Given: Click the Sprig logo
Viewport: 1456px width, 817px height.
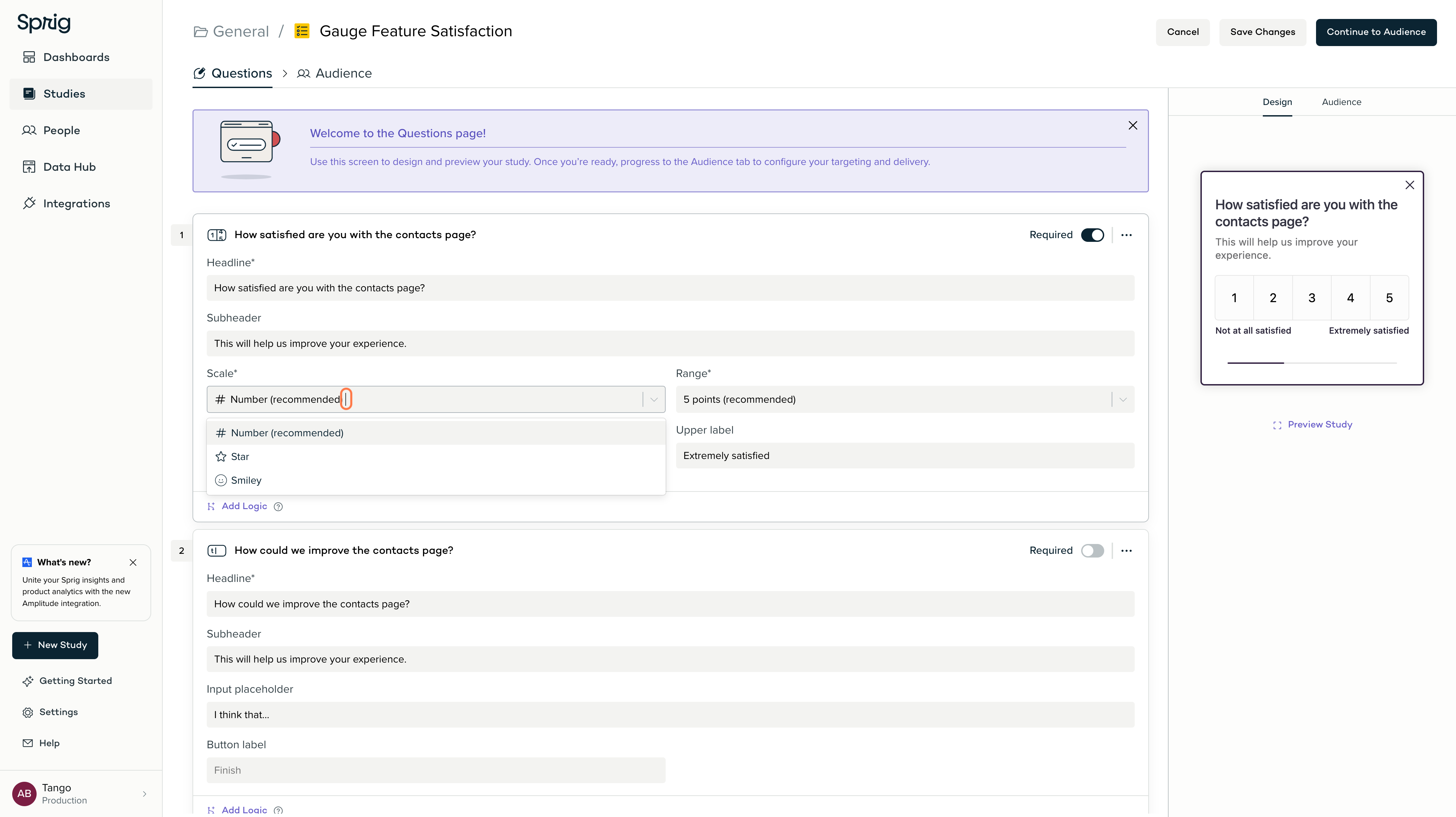Looking at the screenshot, I should click(44, 23).
